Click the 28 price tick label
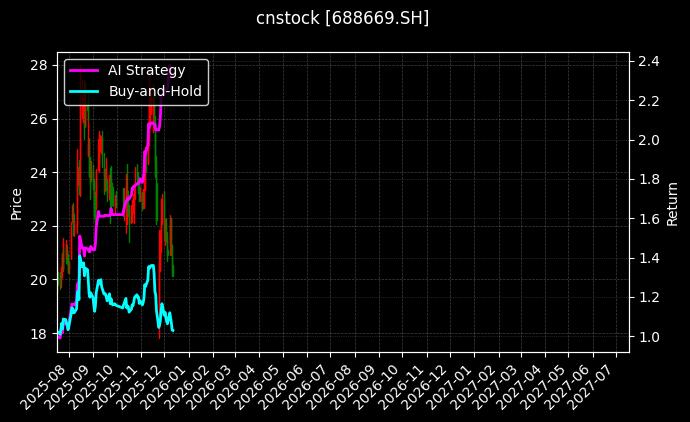 pyautogui.click(x=40, y=65)
